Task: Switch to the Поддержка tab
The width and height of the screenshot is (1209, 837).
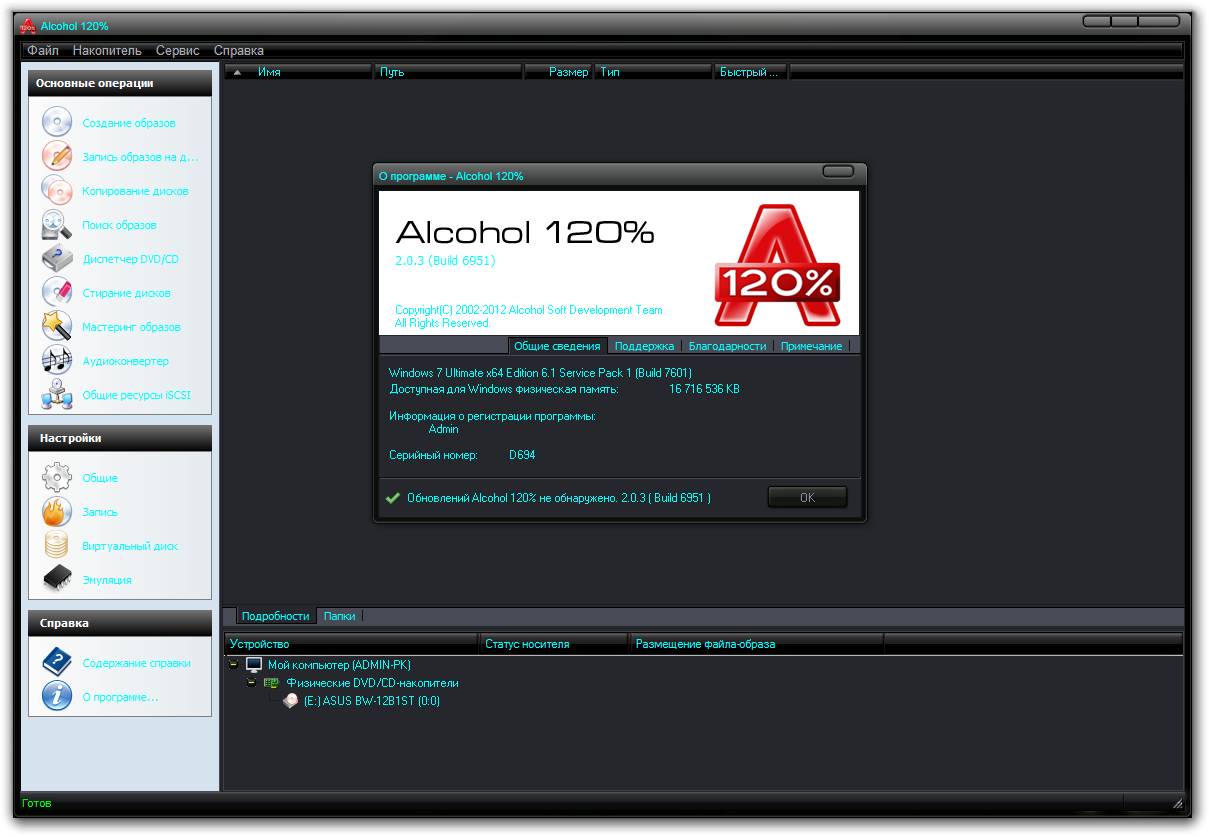Action: coord(645,346)
